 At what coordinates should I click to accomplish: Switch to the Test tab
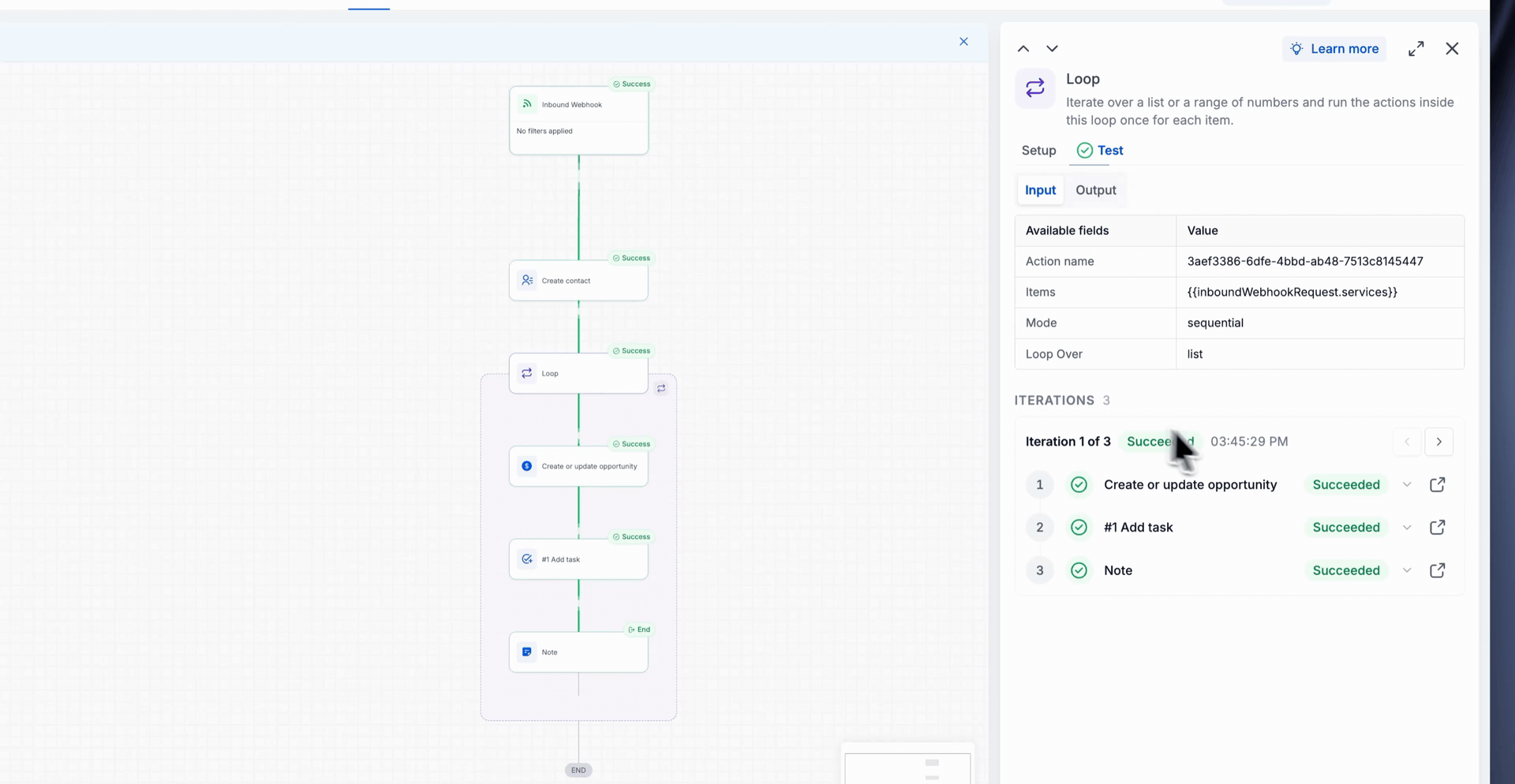[1100, 150]
